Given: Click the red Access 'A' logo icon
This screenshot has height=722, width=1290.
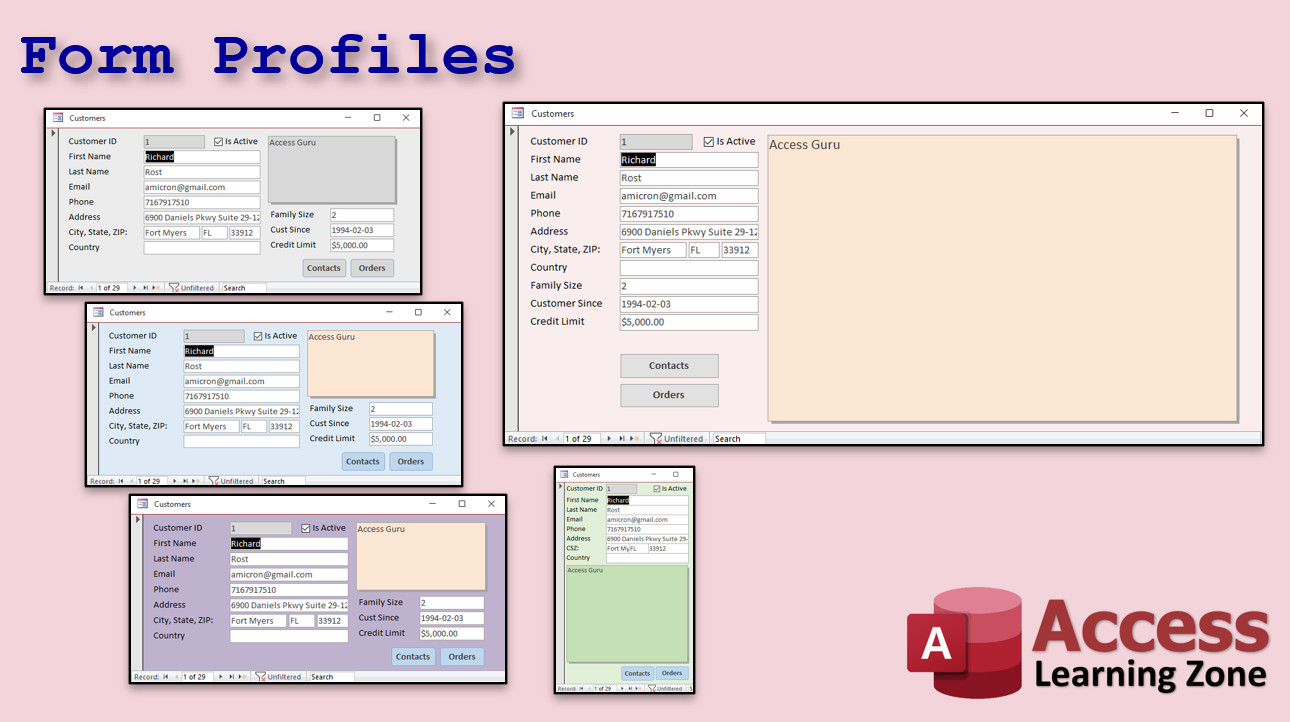Looking at the screenshot, I should (936, 641).
